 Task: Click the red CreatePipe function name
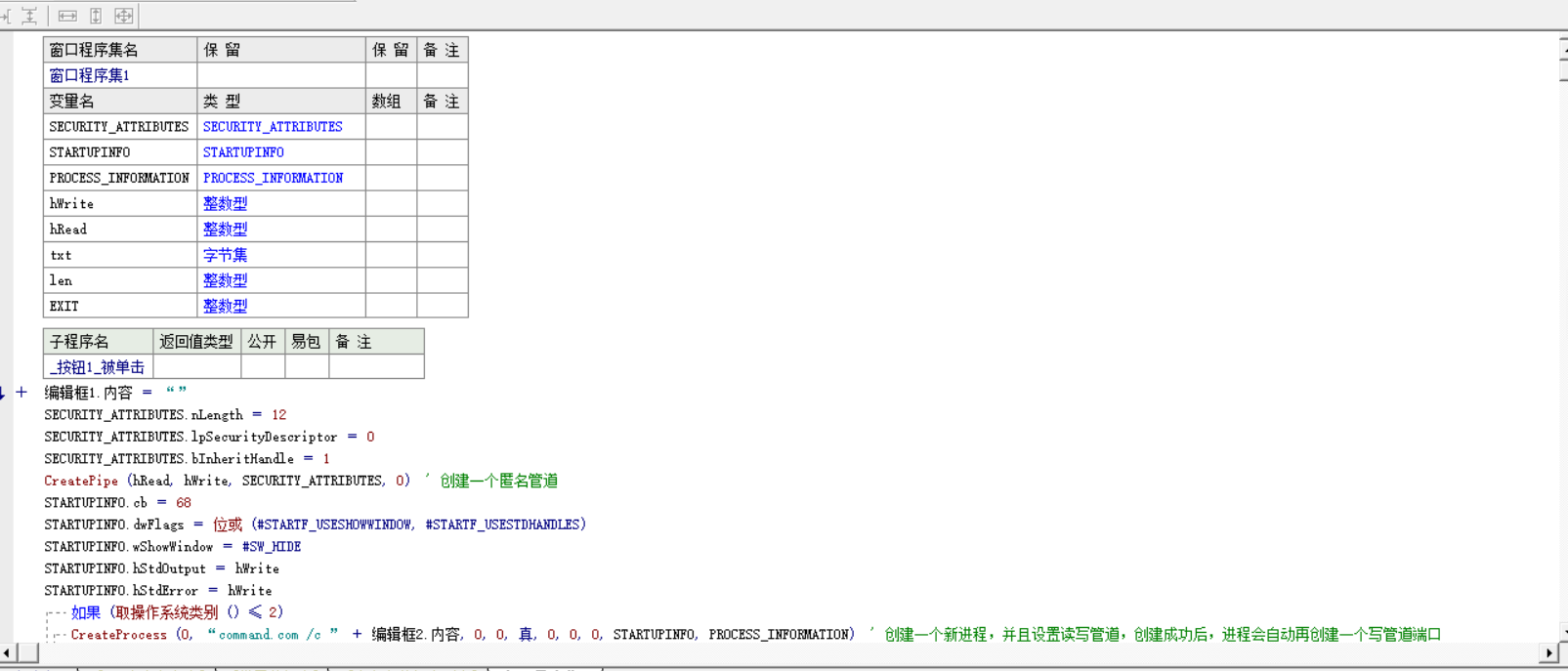tap(81, 481)
